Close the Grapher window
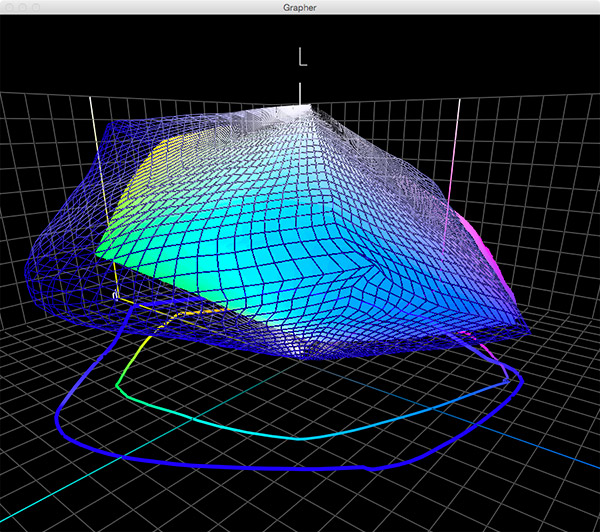This screenshot has width=600, height=532. 9,7
